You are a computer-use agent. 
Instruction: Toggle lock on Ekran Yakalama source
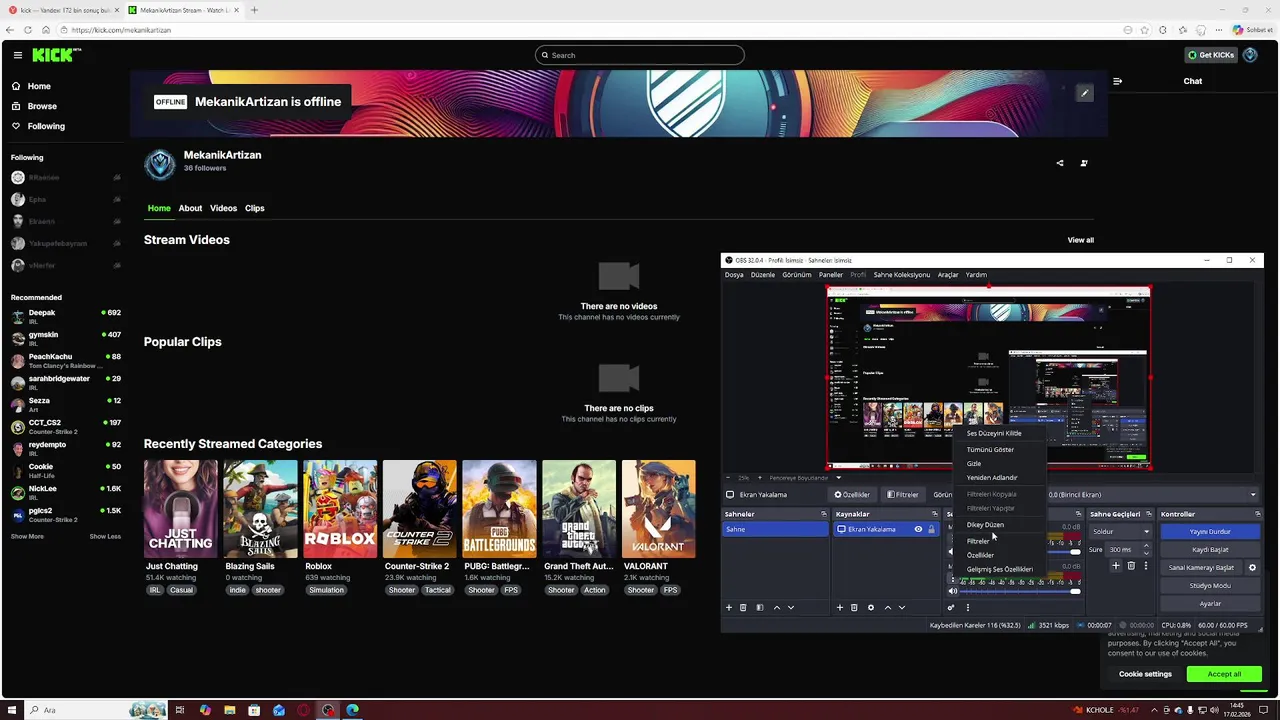coord(932,529)
